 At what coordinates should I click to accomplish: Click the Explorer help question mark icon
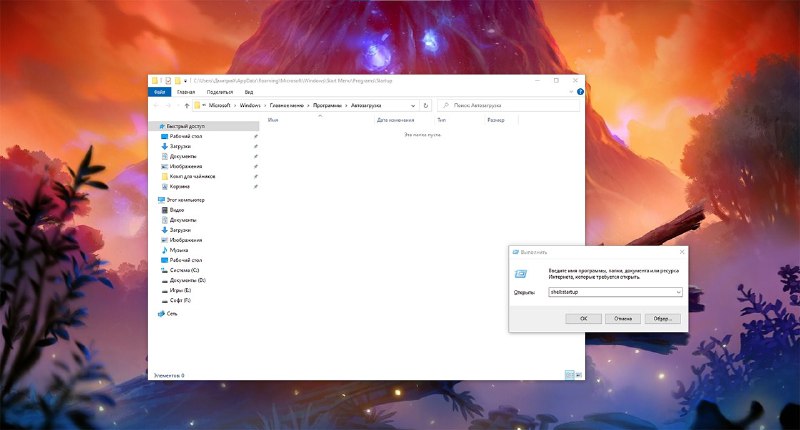(x=580, y=92)
